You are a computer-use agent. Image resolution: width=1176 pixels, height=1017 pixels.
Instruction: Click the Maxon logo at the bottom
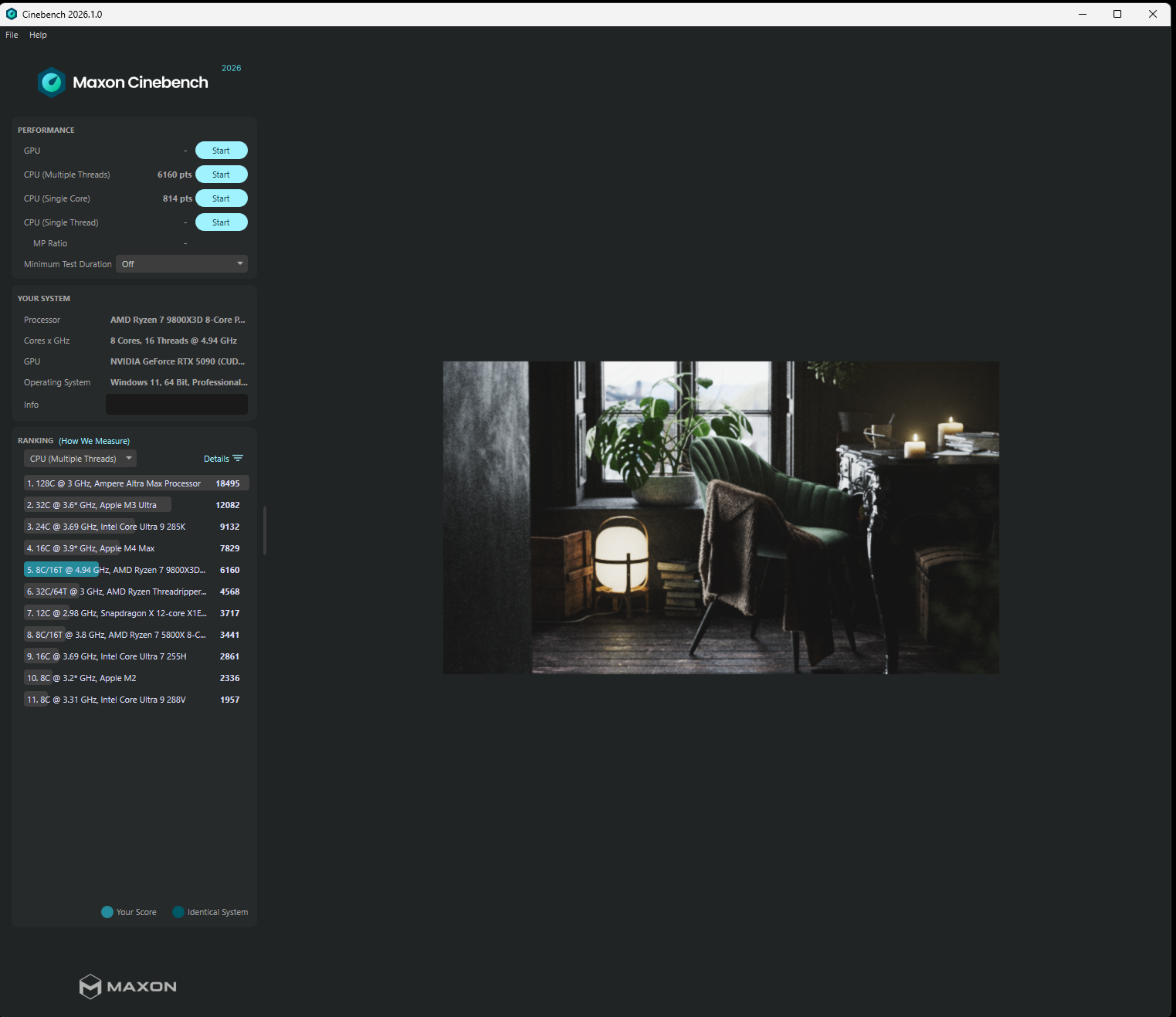pos(128,986)
